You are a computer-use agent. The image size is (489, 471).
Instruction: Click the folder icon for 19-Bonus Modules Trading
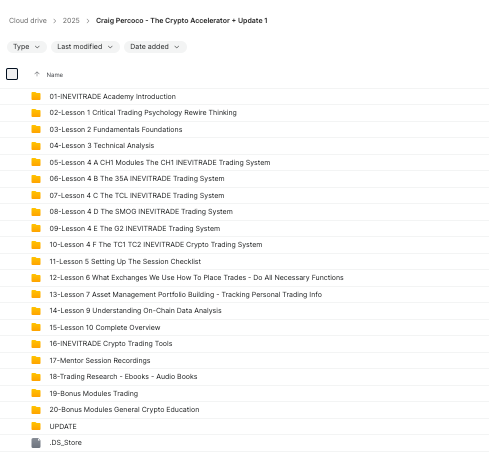pos(36,393)
